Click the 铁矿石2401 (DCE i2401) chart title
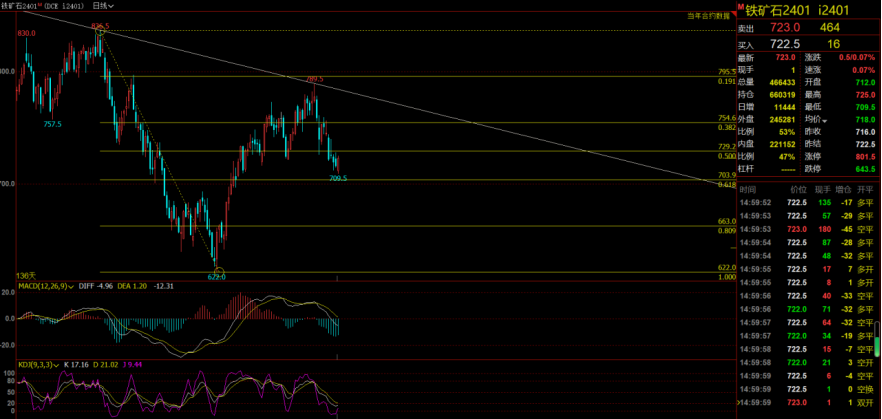The width and height of the screenshot is (882, 419). coord(44,5)
